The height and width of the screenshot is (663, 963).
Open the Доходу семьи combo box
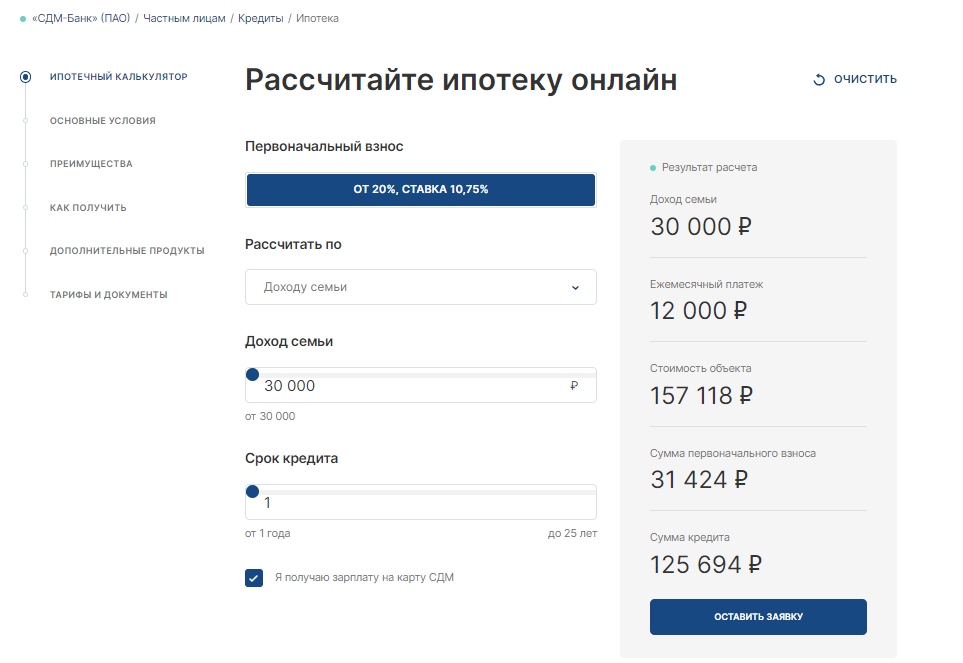(x=420, y=287)
